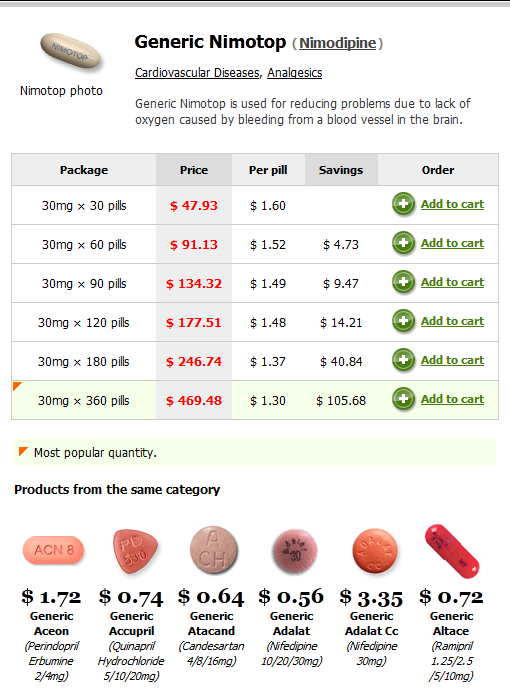Open the Nimodipine link in the title
Image resolution: width=510 pixels, height=689 pixels.
(x=337, y=43)
